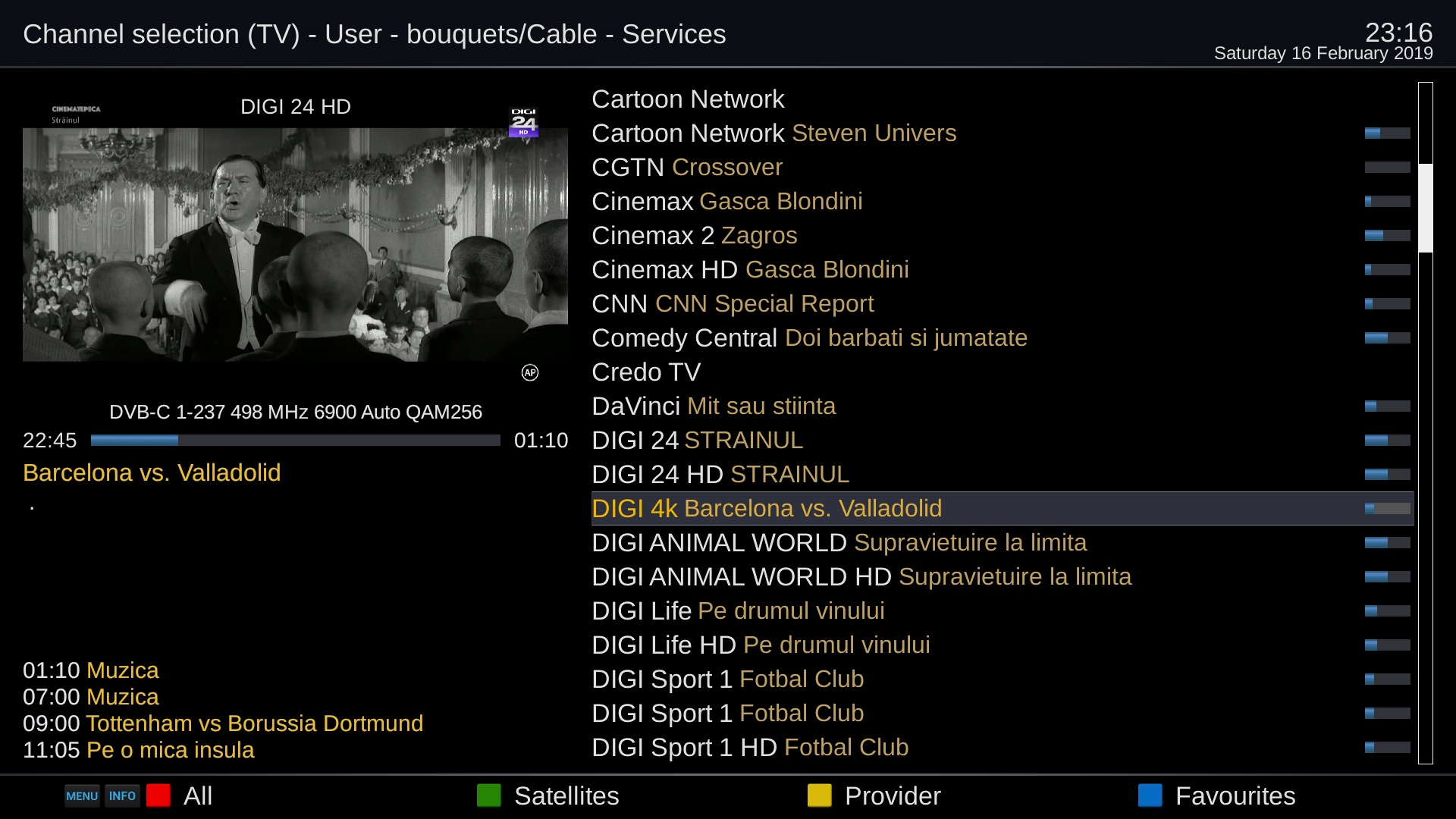1456x819 pixels.
Task: Click the green Satellites color button
Action: point(489,795)
